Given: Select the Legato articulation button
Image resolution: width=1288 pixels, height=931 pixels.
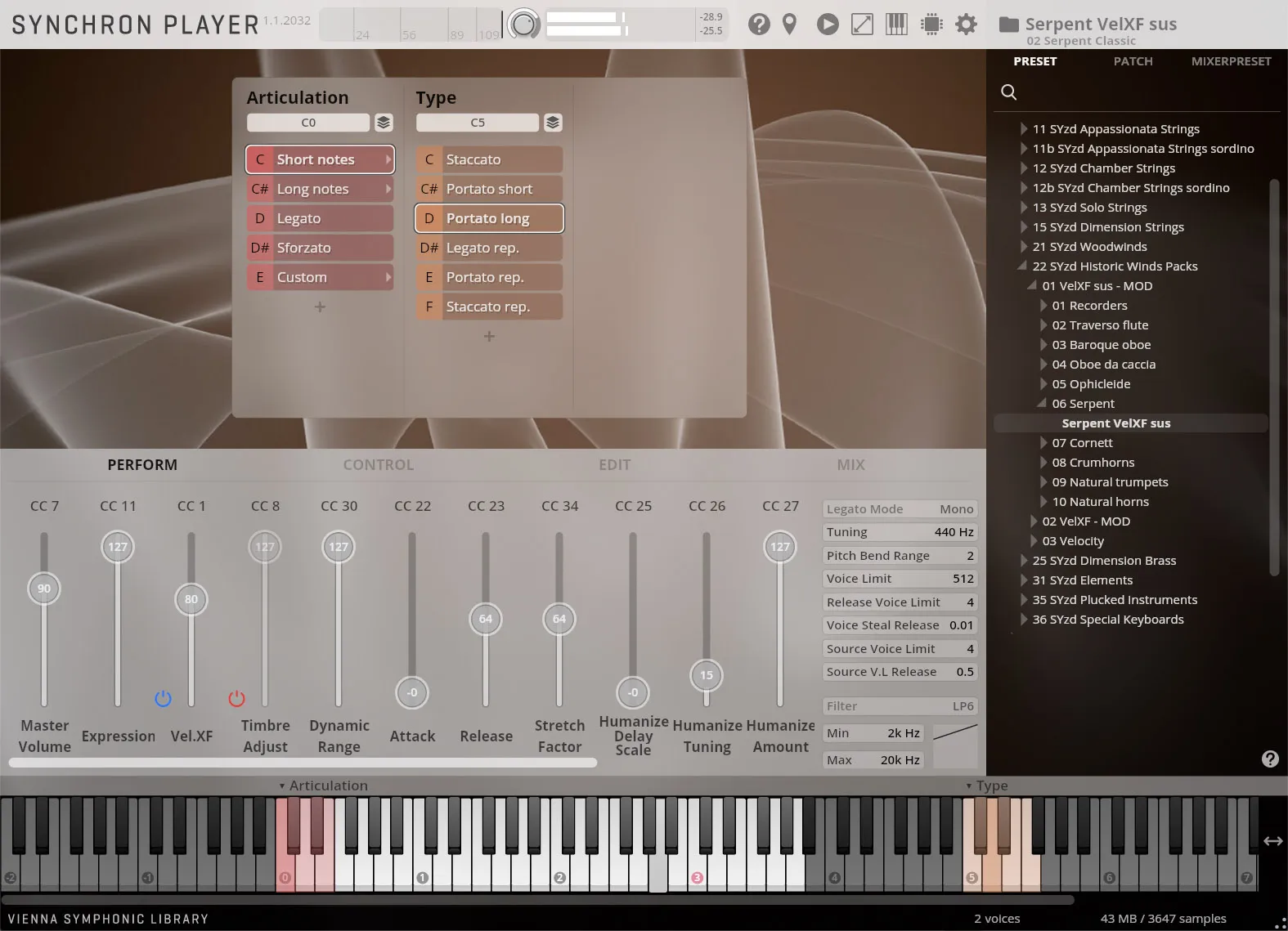Looking at the screenshot, I should (x=320, y=218).
